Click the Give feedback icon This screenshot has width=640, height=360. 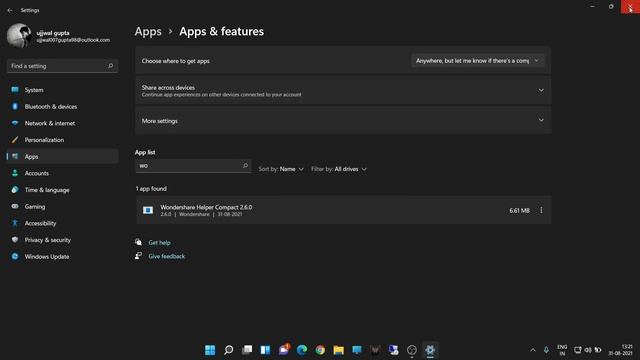[138, 256]
